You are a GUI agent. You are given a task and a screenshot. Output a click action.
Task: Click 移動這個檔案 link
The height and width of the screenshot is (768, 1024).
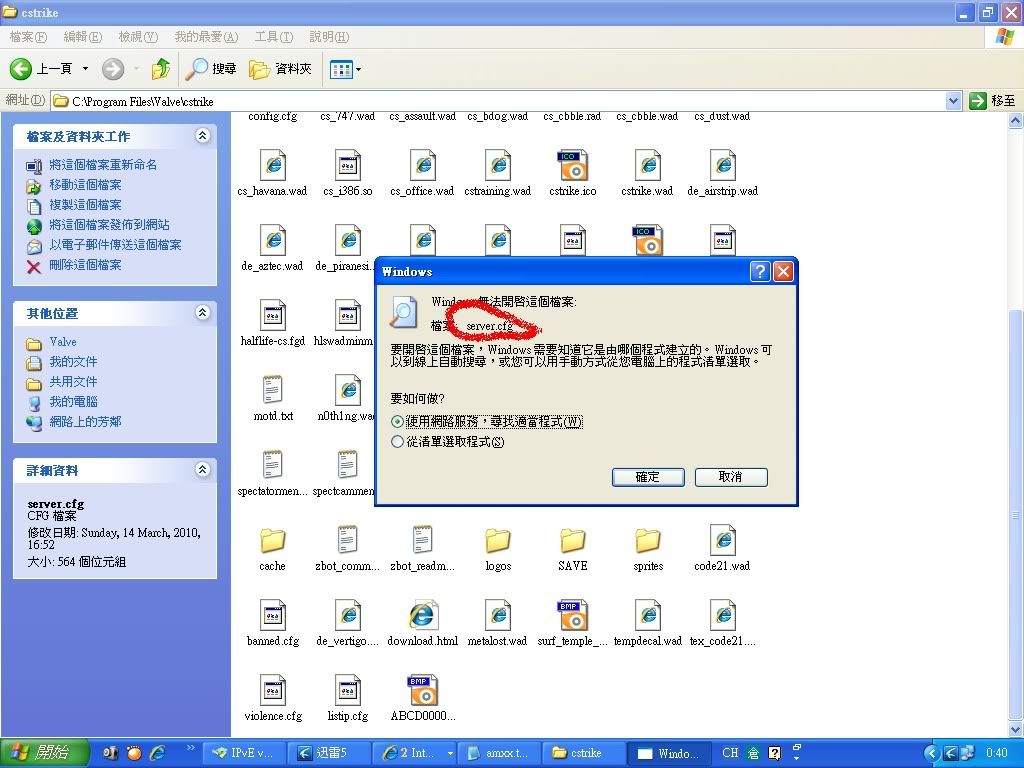[85, 185]
